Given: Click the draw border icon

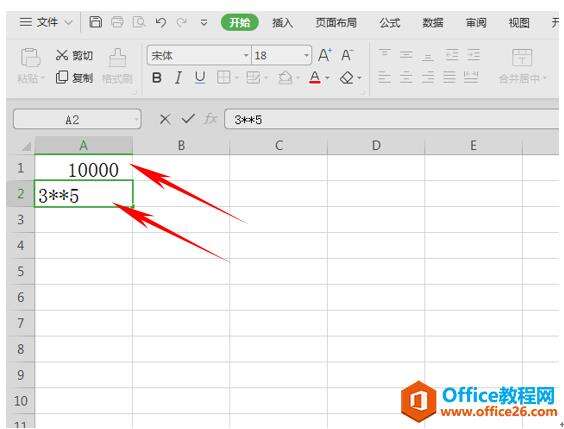Looking at the screenshot, I should [254, 78].
